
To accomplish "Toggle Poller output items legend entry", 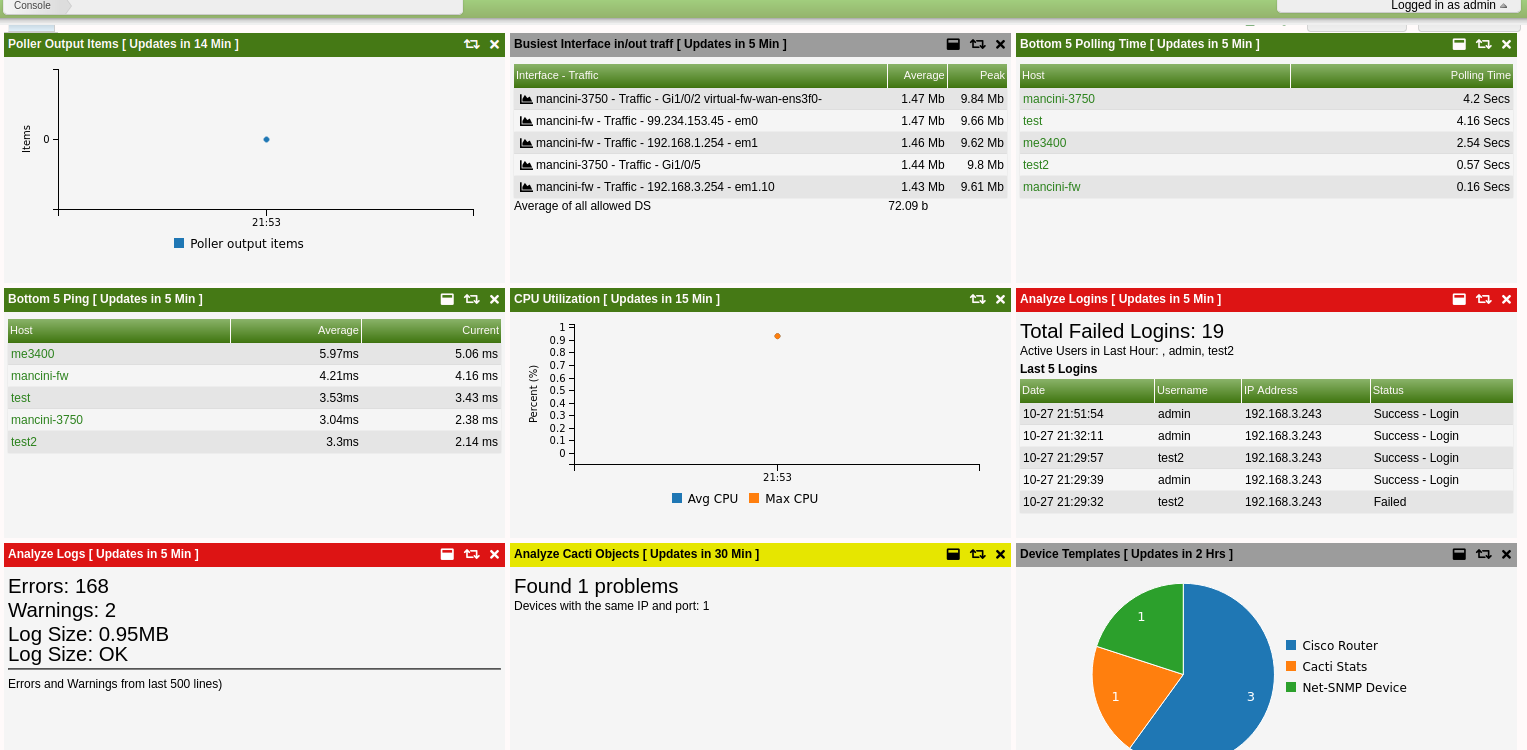I will tap(238, 244).
